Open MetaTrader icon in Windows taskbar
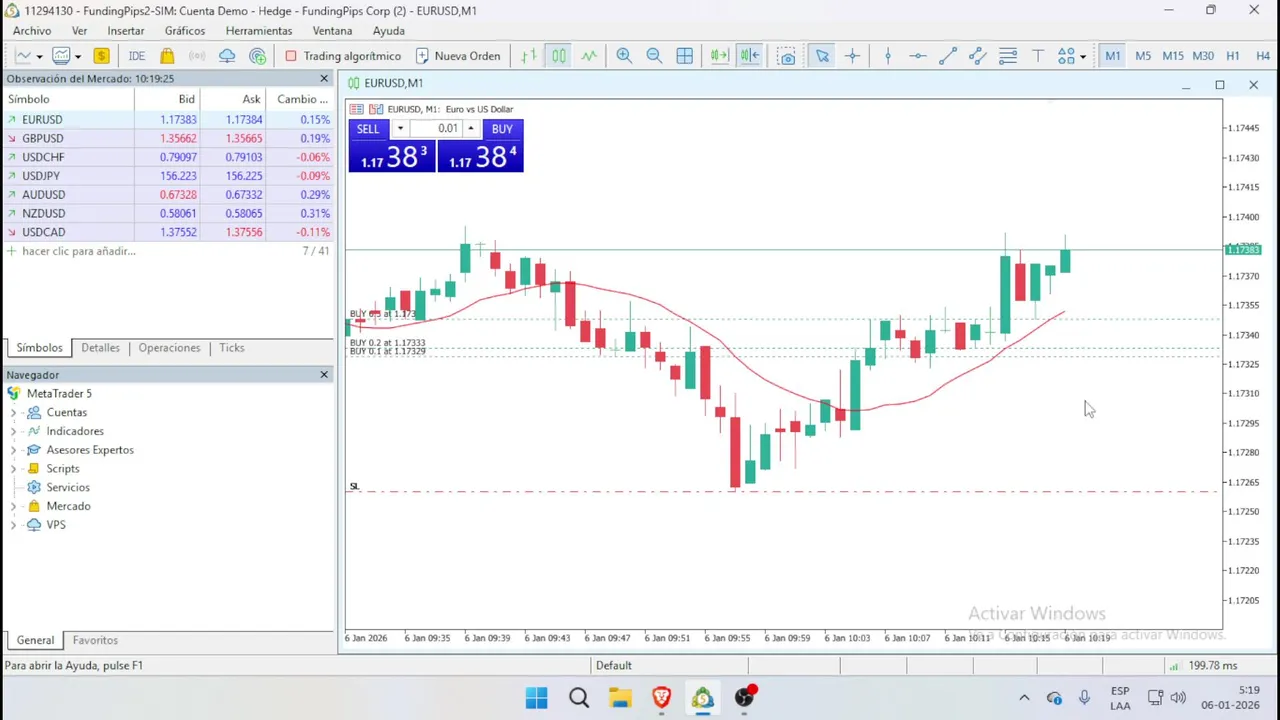This screenshot has height=720, width=1280. click(703, 698)
